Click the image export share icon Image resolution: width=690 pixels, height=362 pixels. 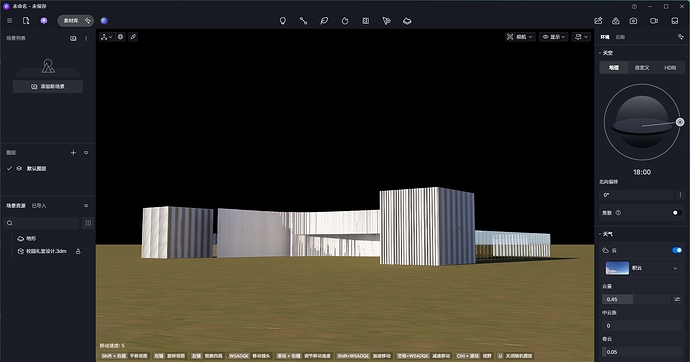click(598, 21)
